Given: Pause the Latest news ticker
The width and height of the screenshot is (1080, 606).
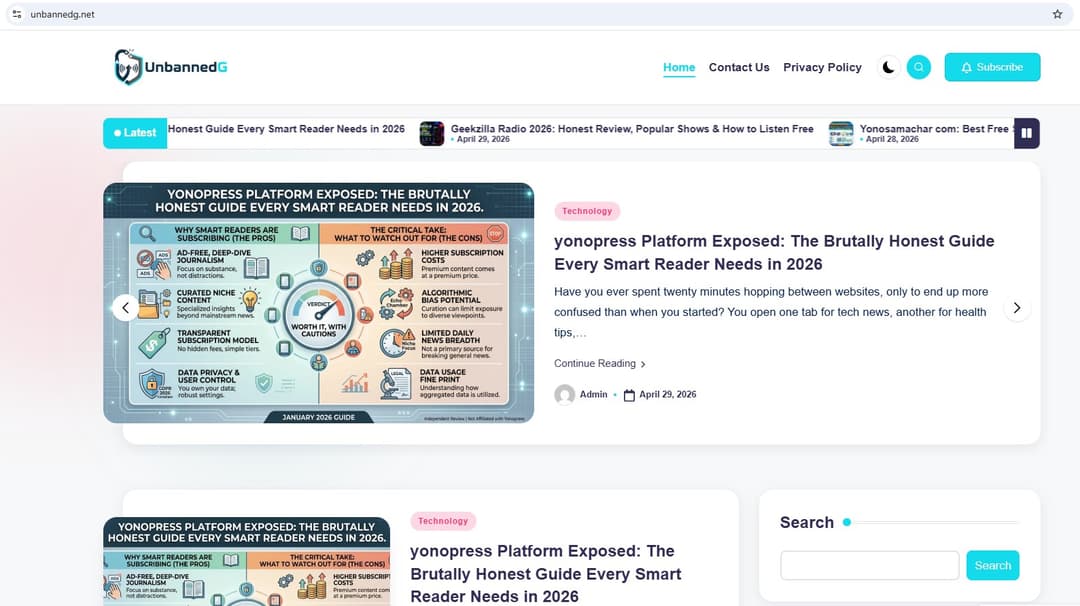Looking at the screenshot, I should coord(1026,133).
